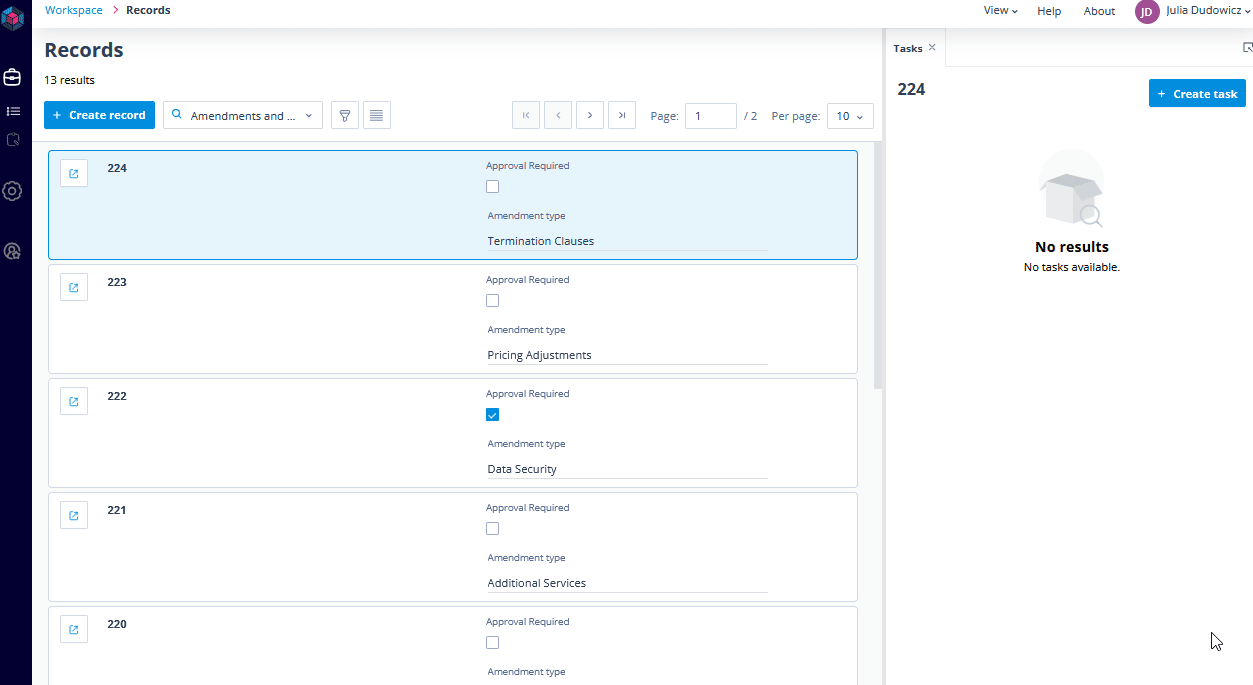Click the Create task button

point(1197,94)
